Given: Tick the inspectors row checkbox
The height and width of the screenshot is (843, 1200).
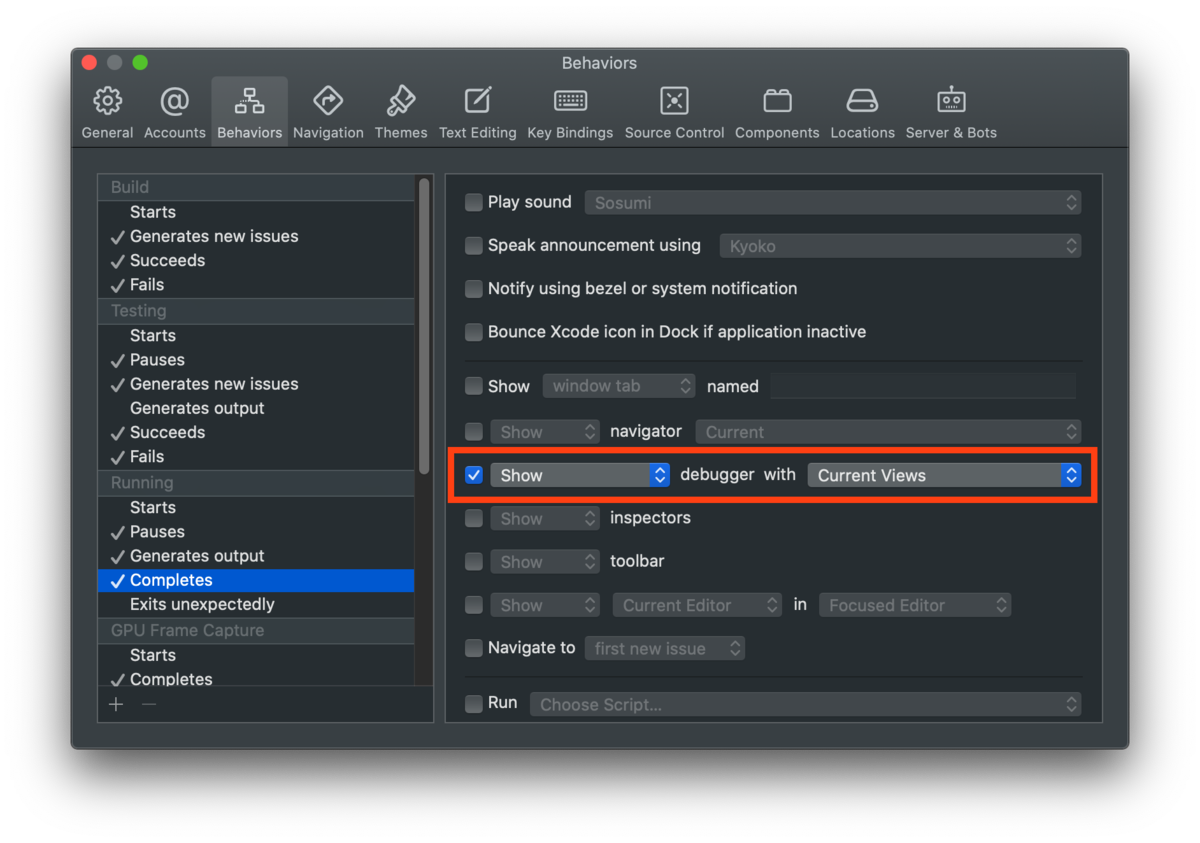Looking at the screenshot, I should point(474,518).
